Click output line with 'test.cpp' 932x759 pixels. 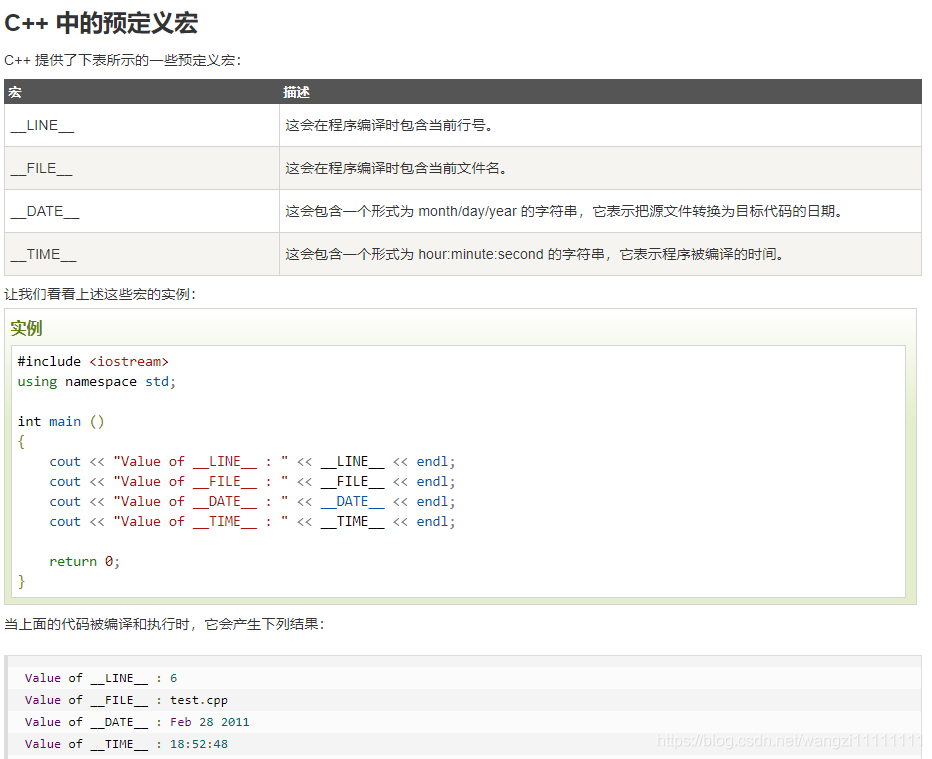pos(126,700)
